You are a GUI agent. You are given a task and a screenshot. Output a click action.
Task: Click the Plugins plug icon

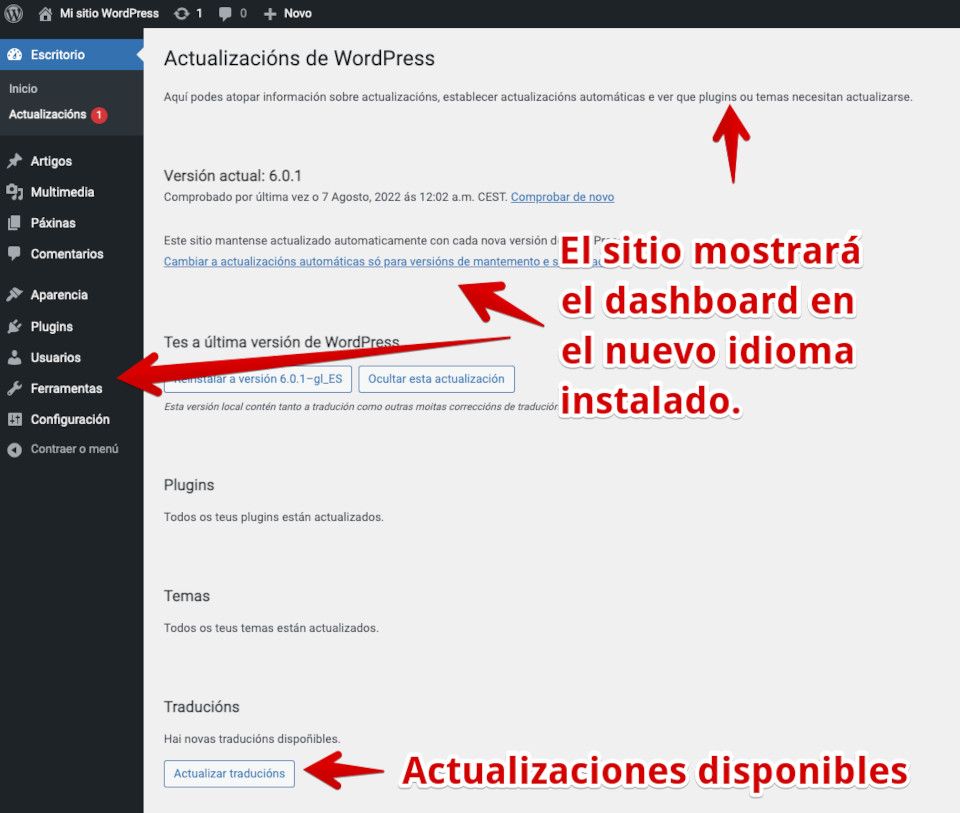[x=15, y=326]
